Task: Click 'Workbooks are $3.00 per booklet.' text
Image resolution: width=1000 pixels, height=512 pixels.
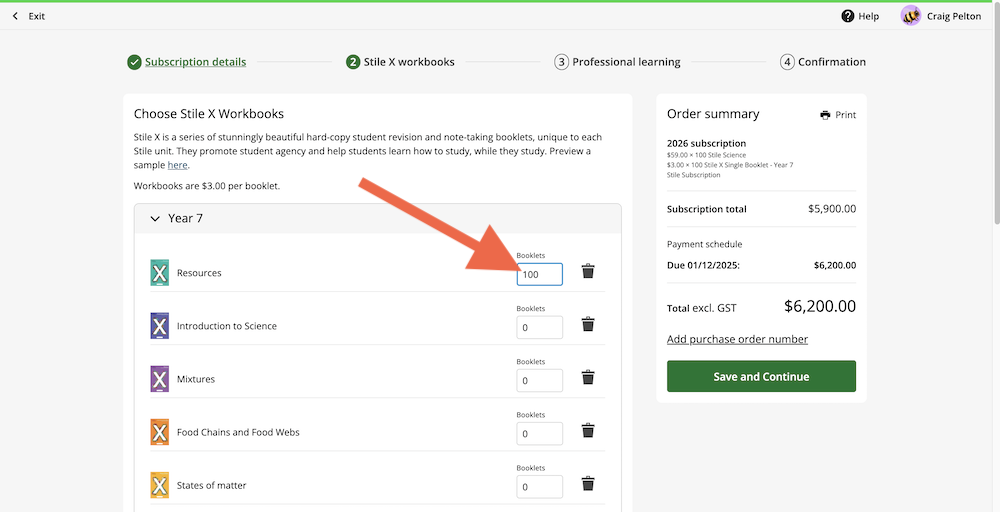Action: pos(207,186)
